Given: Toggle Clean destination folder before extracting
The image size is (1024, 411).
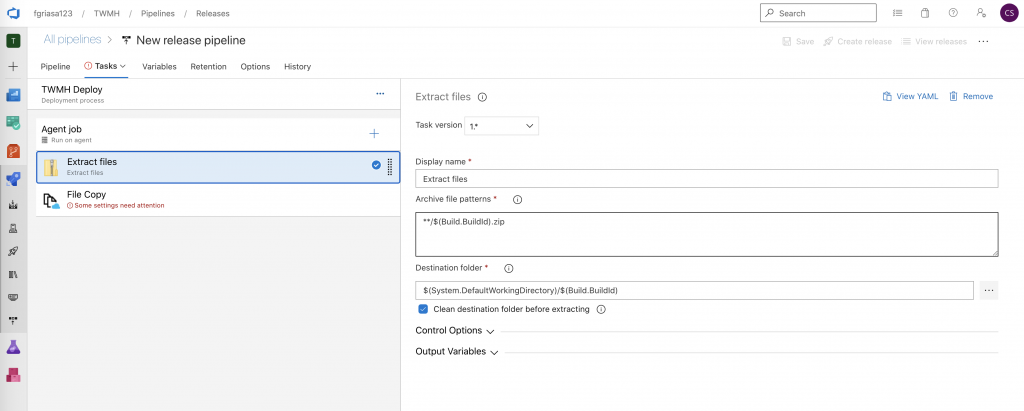Looking at the screenshot, I should pos(423,309).
